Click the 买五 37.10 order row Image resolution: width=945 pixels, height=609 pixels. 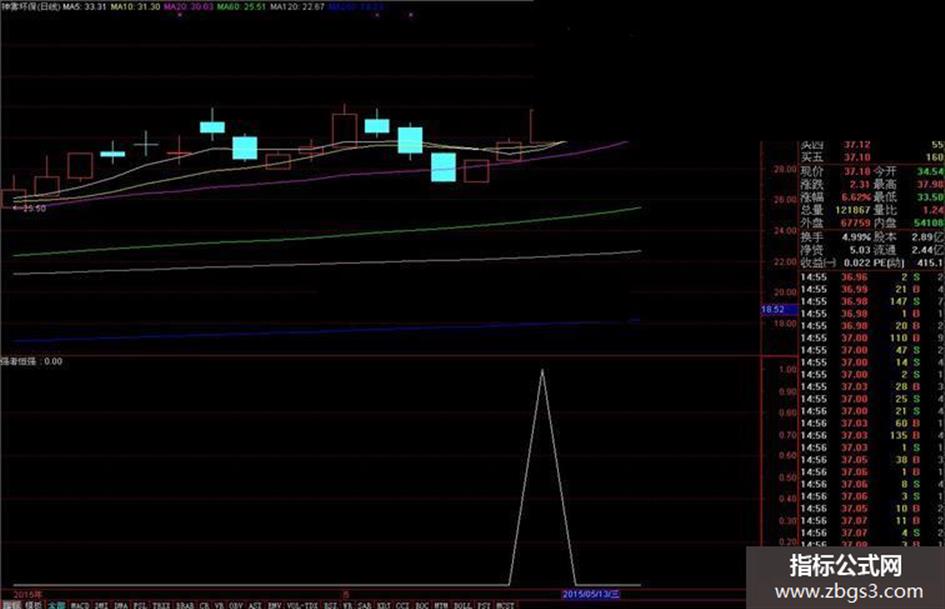(x=872, y=157)
